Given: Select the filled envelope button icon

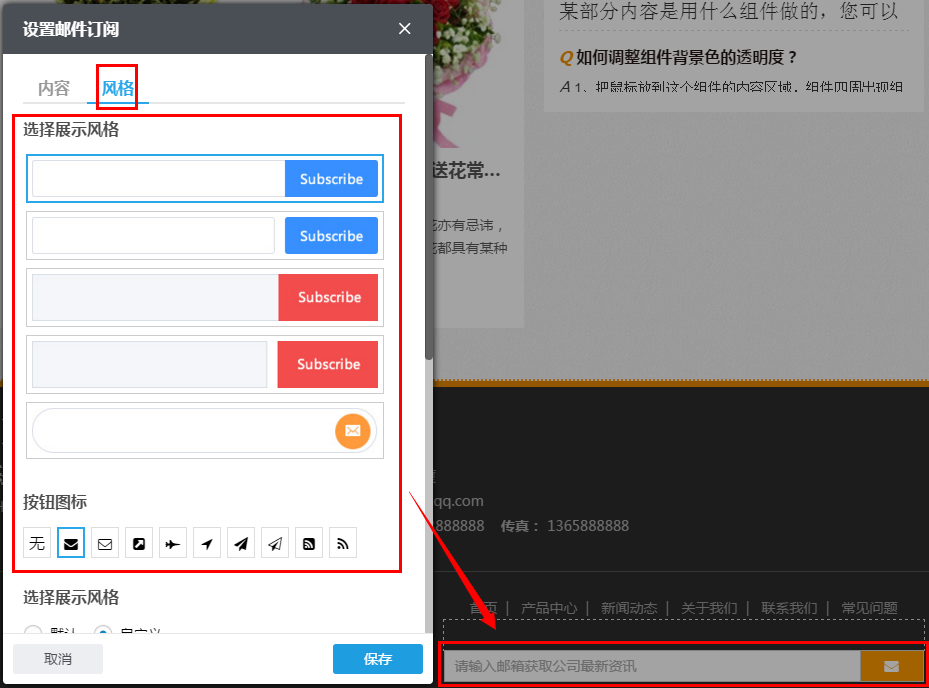Looking at the screenshot, I should 70,542.
